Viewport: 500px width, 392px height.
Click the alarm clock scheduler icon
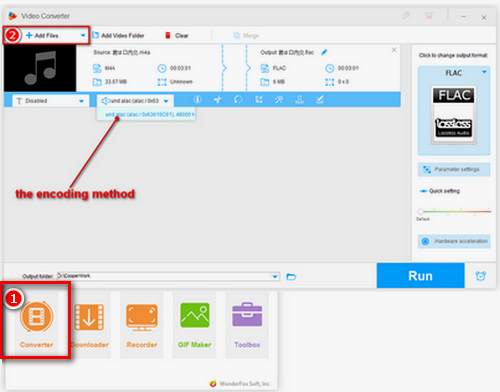pos(481,276)
